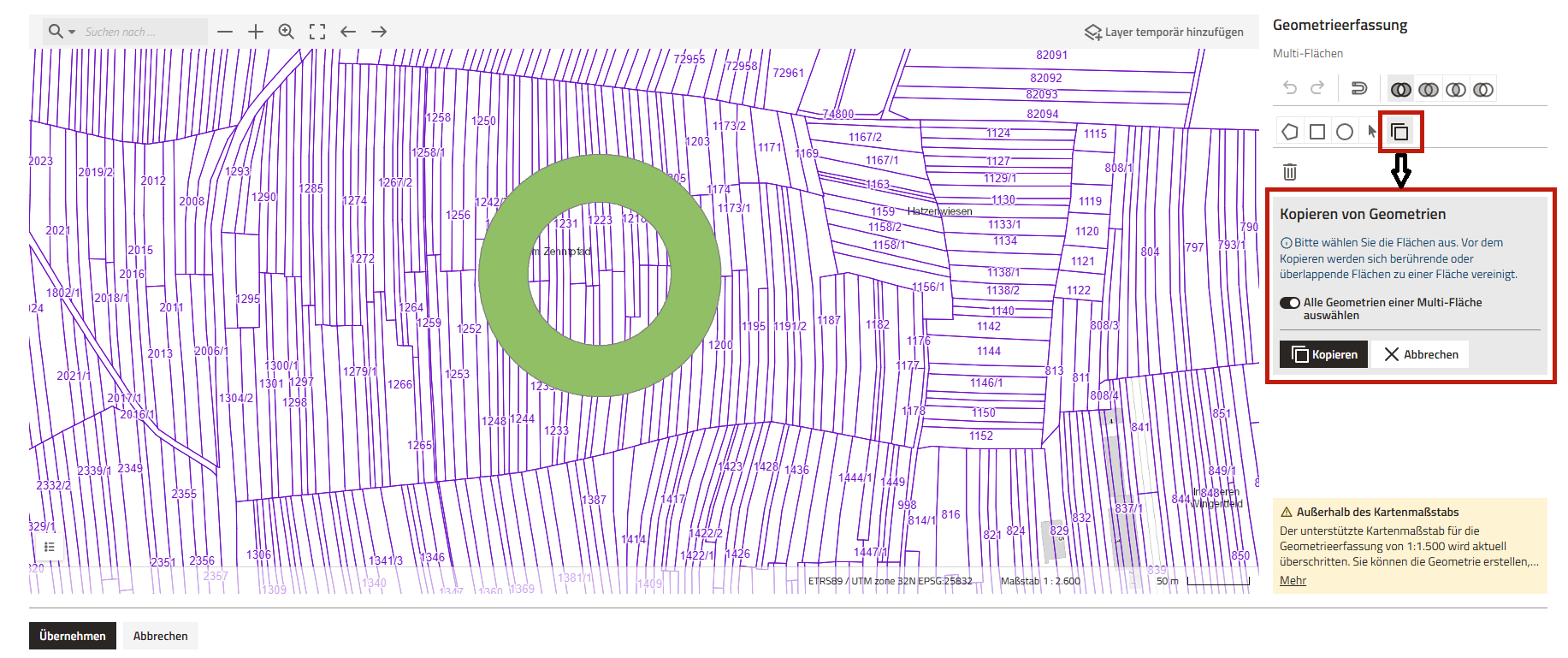The image size is (1568, 658).
Task: Select the first geometry overlap mode
Action: pos(1400,89)
